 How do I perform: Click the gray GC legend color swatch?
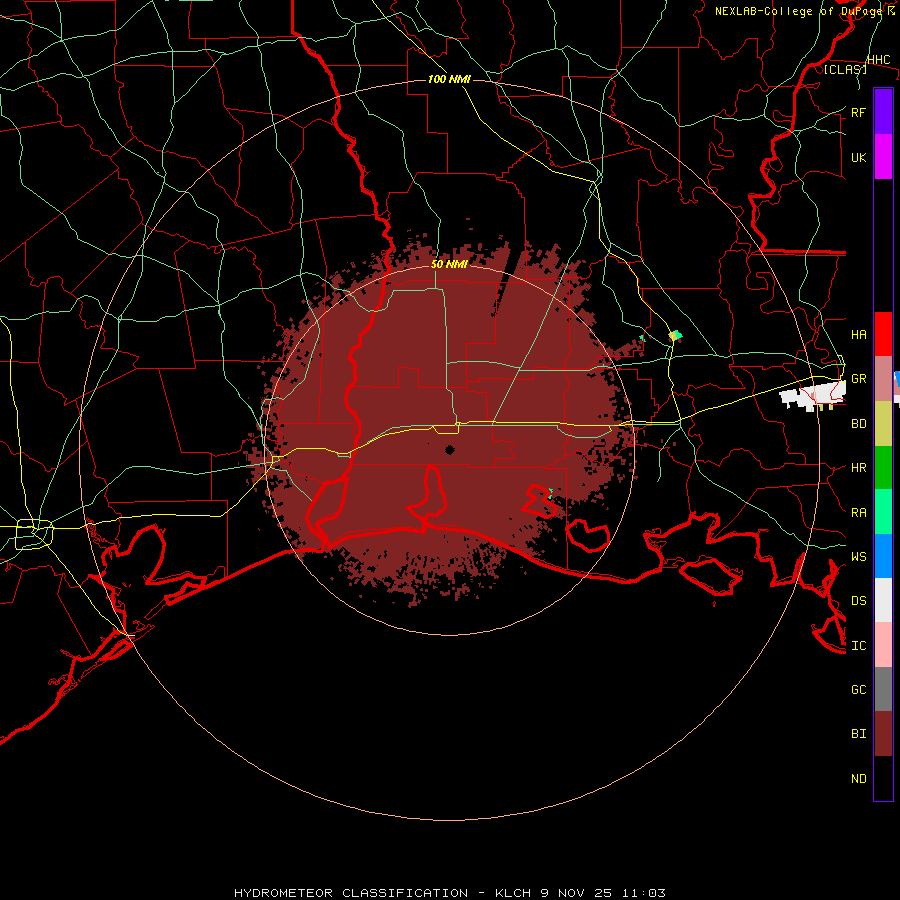pos(883,689)
